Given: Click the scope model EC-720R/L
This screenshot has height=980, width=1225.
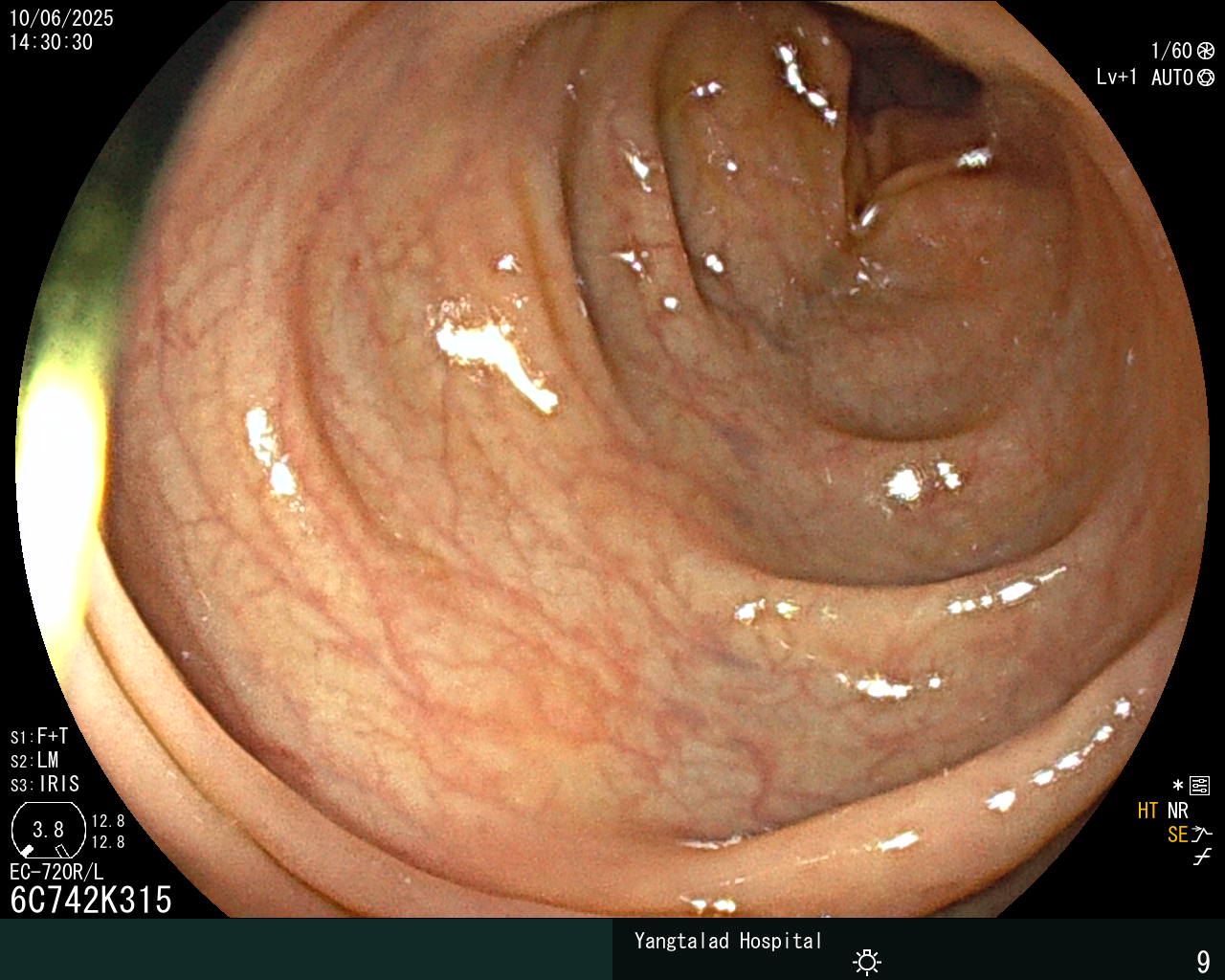Looking at the screenshot, I should pos(56,872).
